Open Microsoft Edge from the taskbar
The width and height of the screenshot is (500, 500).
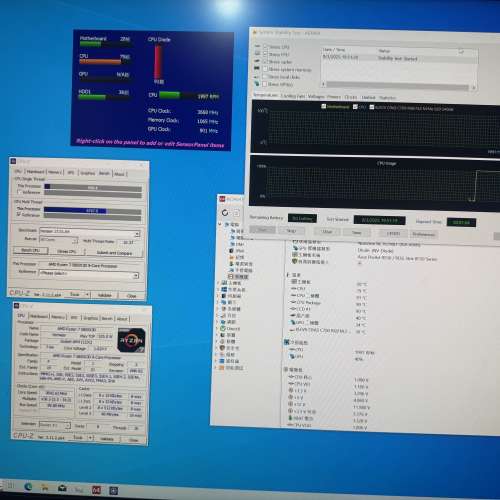[28, 487]
